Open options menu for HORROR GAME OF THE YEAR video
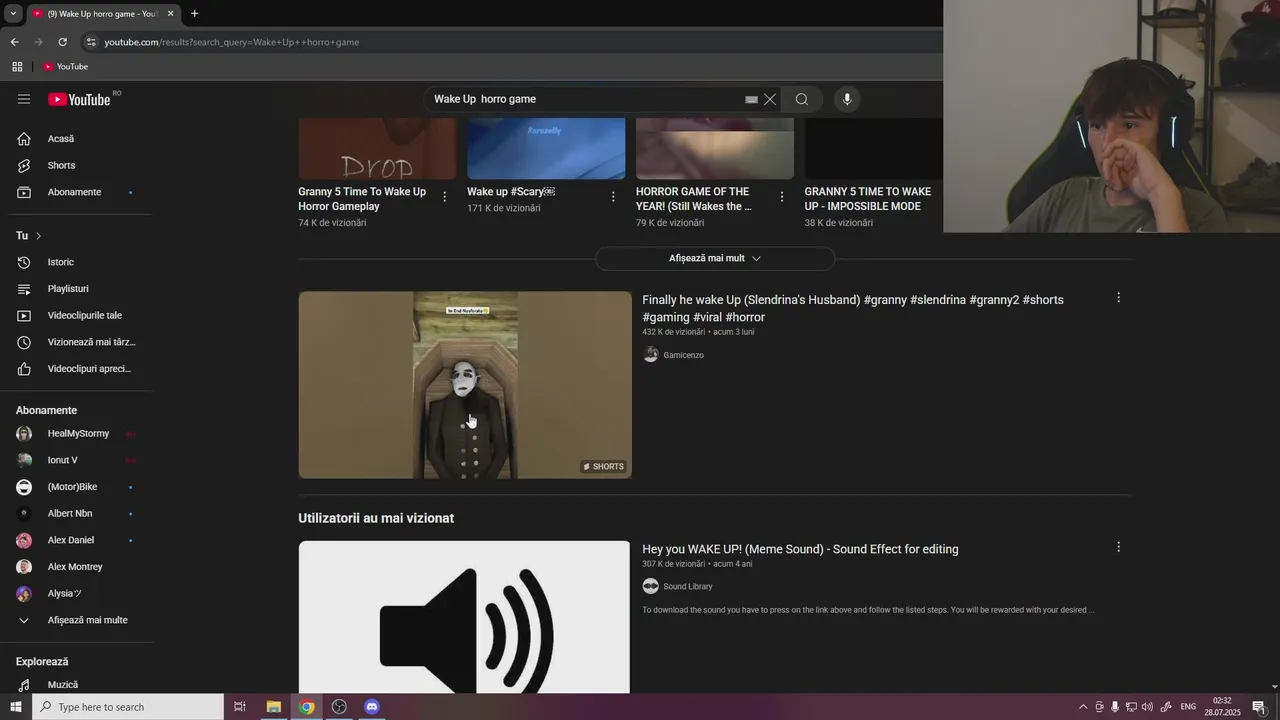Screen dimensions: 1280x720 (782, 197)
